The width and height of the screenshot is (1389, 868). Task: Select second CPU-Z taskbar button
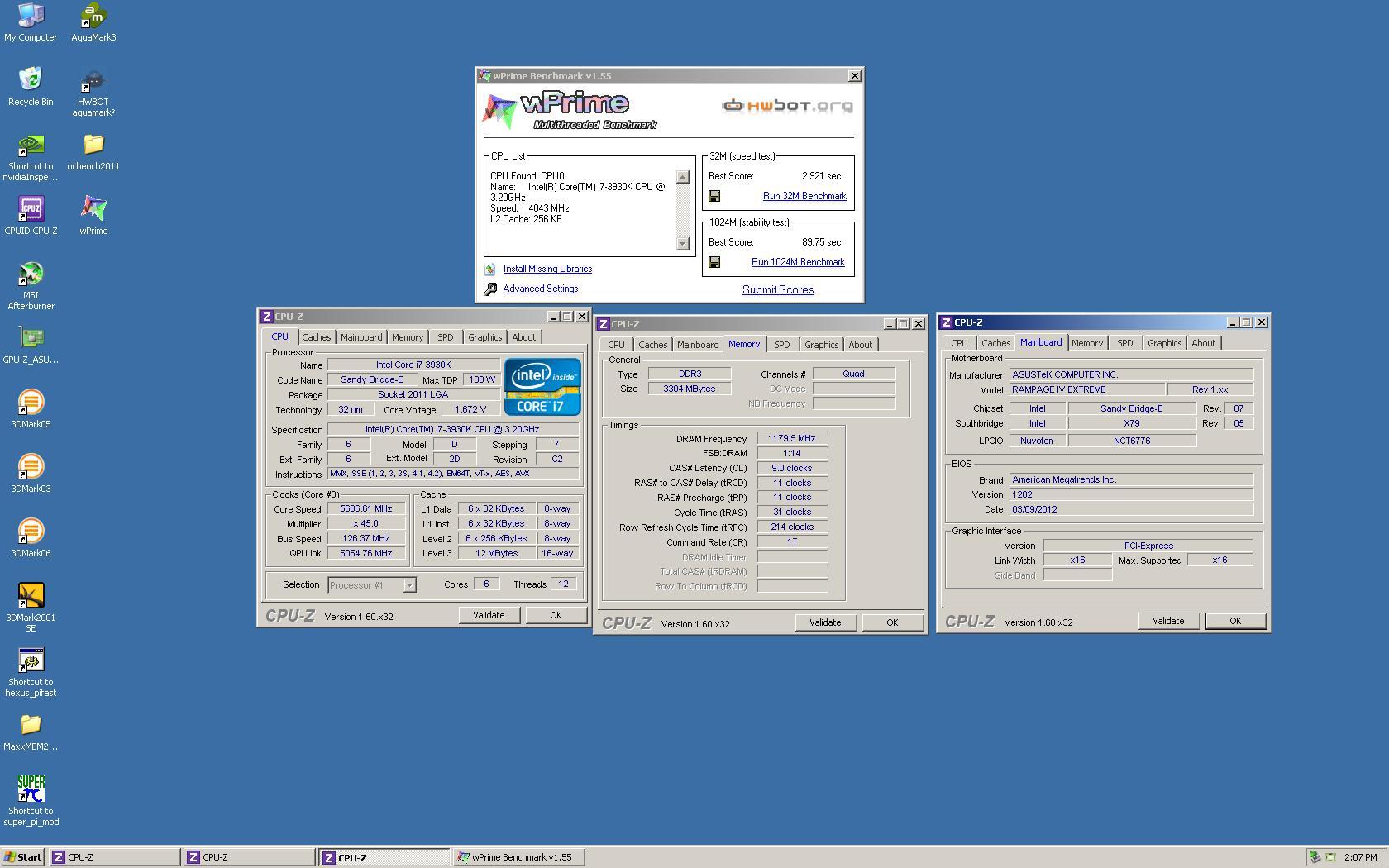point(249,857)
